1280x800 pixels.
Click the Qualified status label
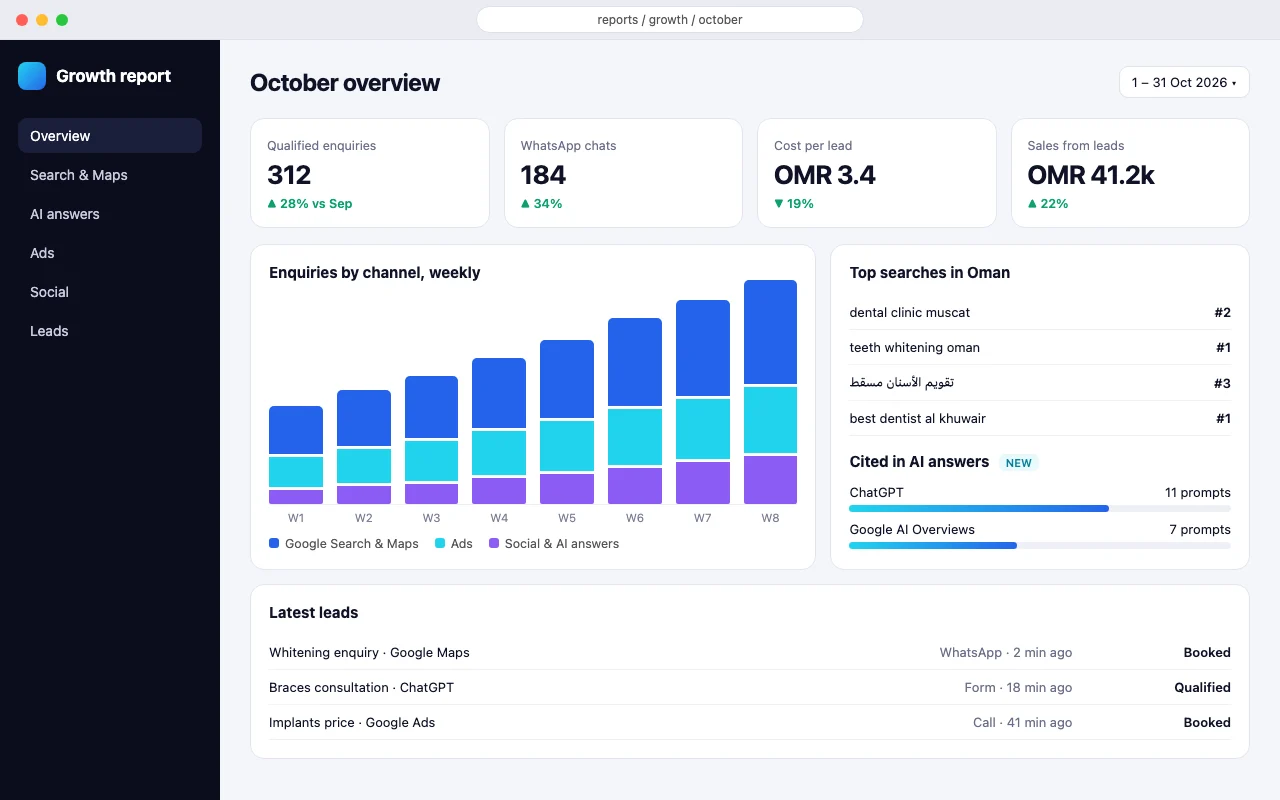[x=1202, y=687]
